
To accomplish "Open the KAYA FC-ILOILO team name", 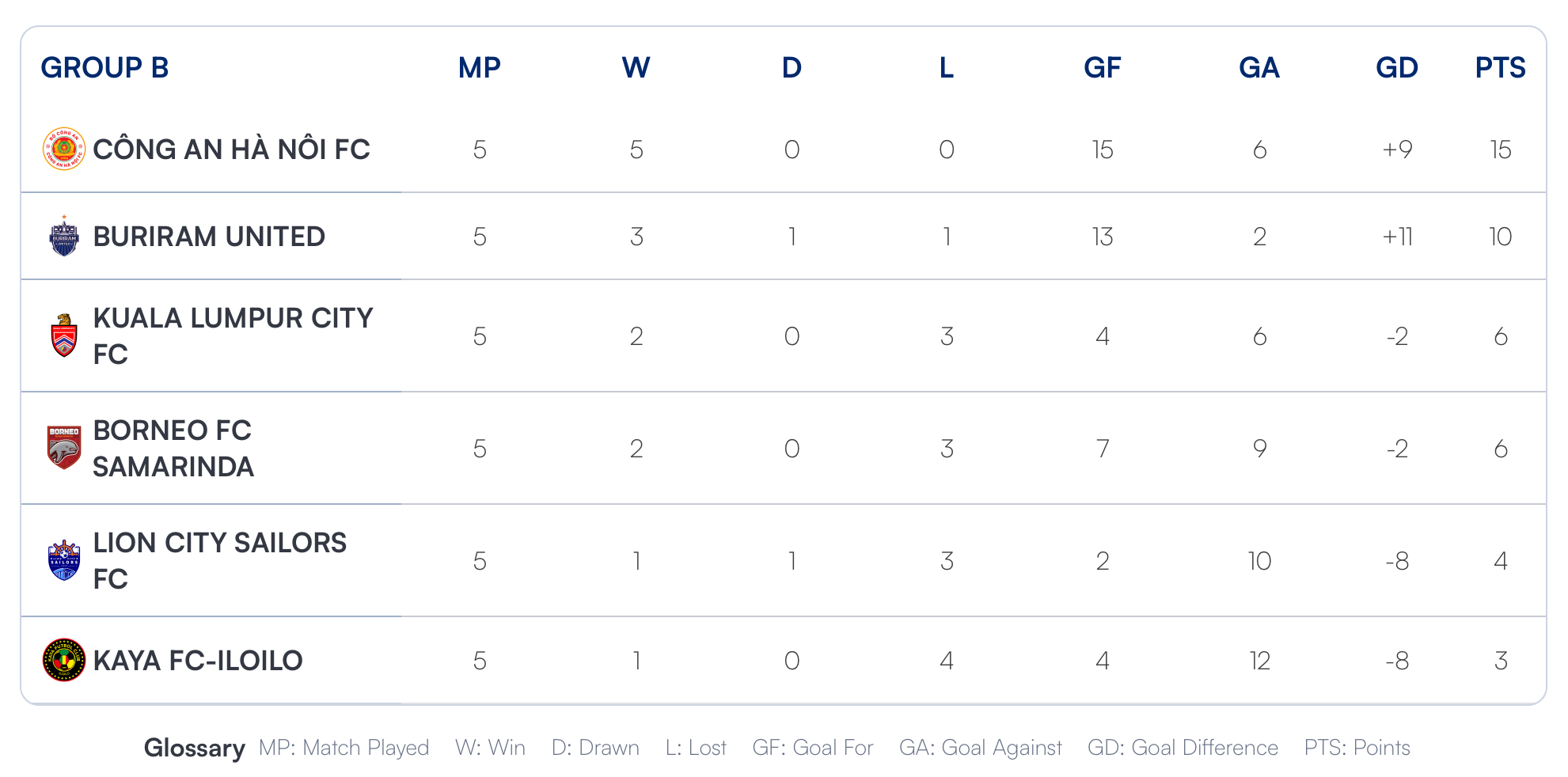I will coord(198,660).
